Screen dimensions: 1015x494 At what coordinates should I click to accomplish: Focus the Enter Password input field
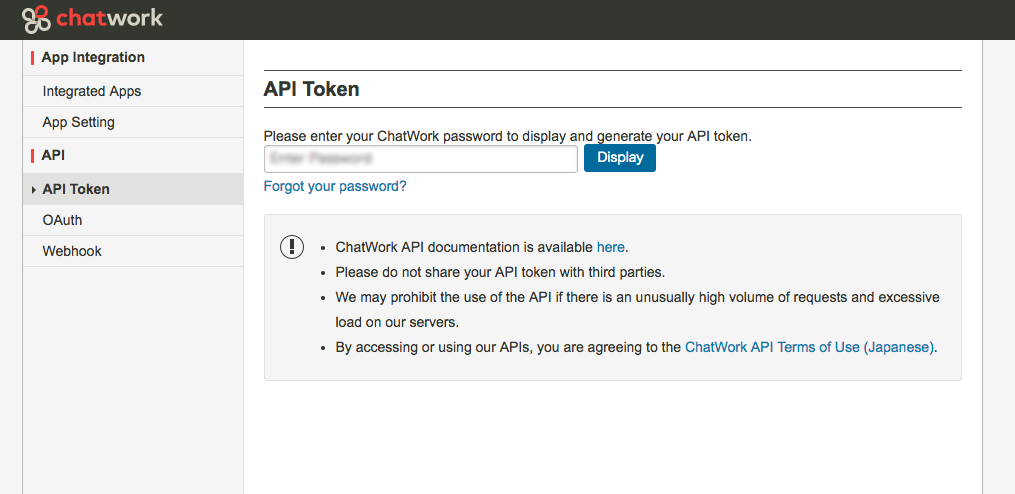click(420, 158)
